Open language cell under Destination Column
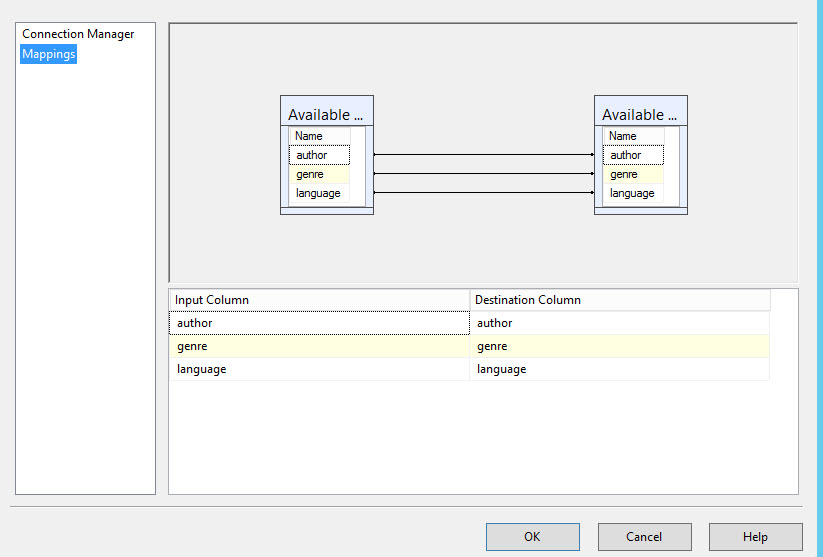The image size is (823, 557). 620,369
